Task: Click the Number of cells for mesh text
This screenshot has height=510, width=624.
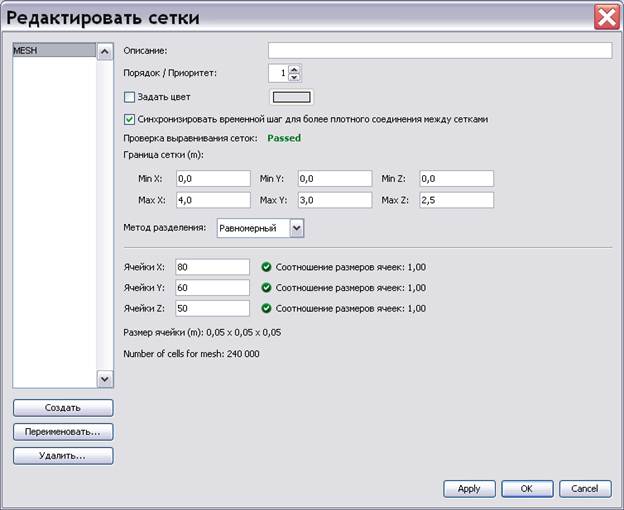Action: tap(191, 354)
